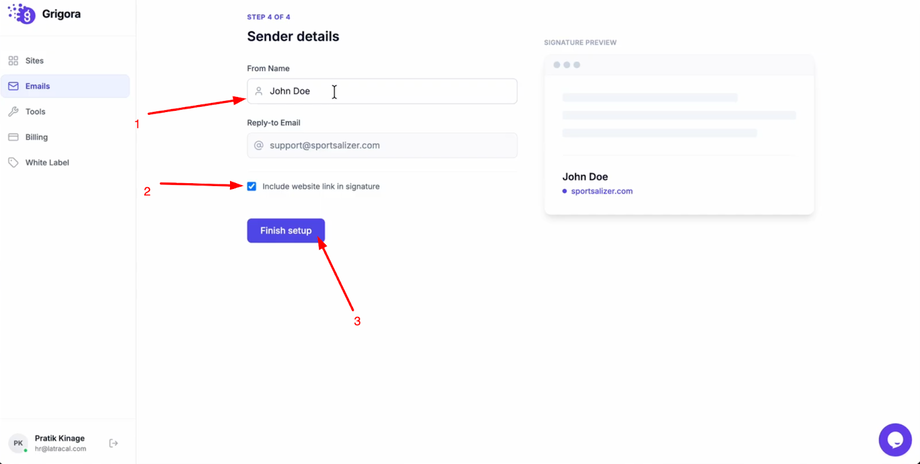Click the Reply-to Email field
The height and width of the screenshot is (464, 920).
point(390,145)
